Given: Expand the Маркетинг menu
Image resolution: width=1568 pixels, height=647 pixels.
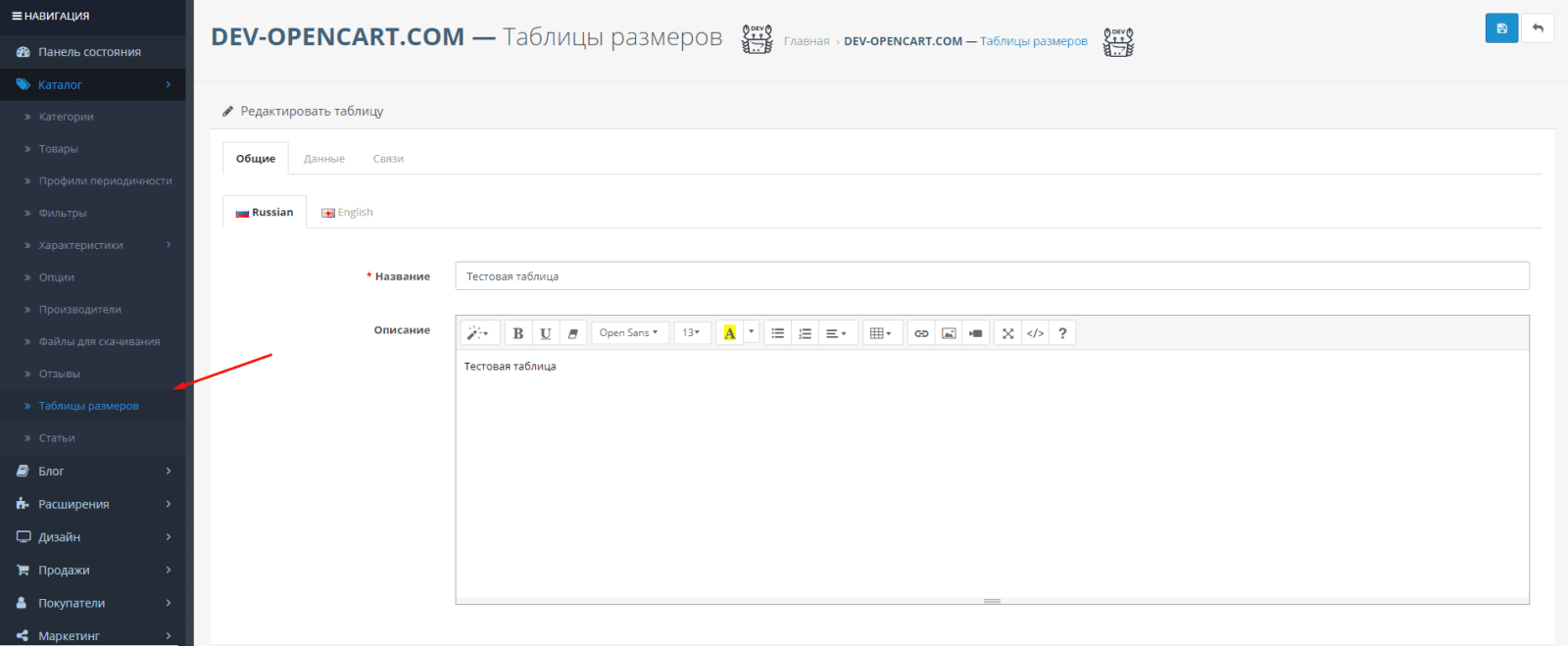Looking at the screenshot, I should [93, 635].
